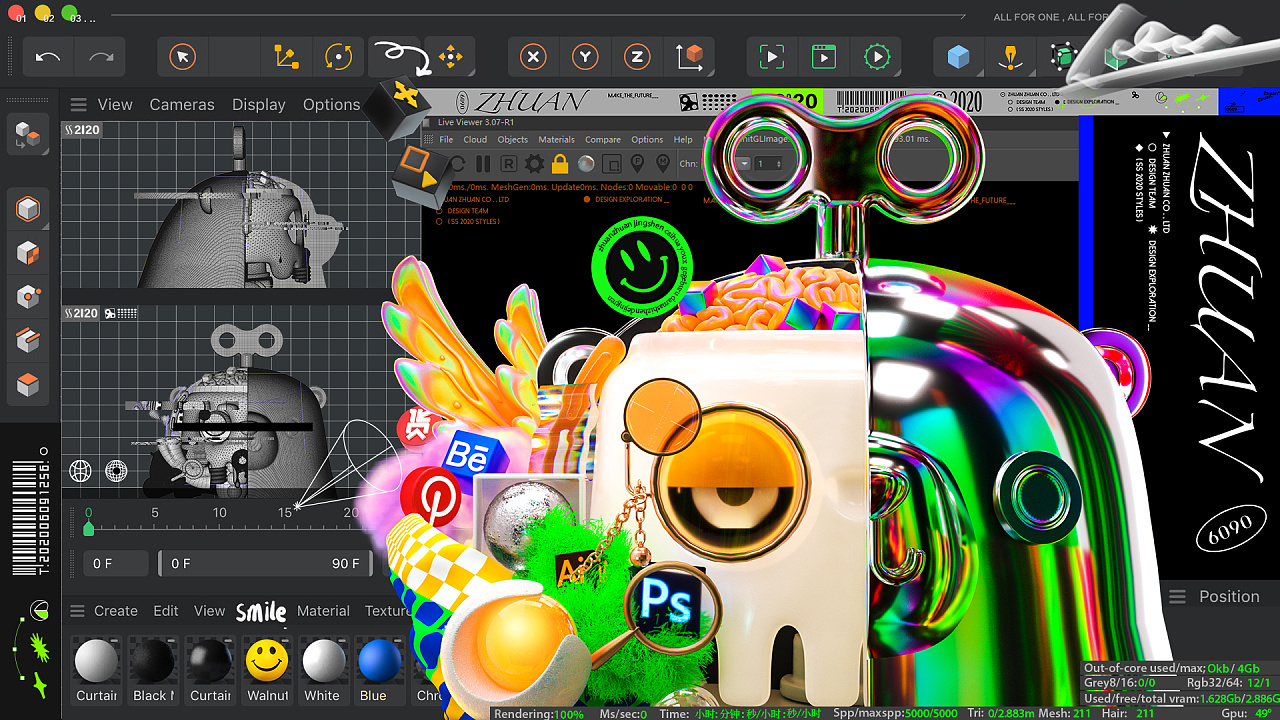1280x720 pixels.
Task: Click the F focus picker pin
Action: (x=637, y=164)
